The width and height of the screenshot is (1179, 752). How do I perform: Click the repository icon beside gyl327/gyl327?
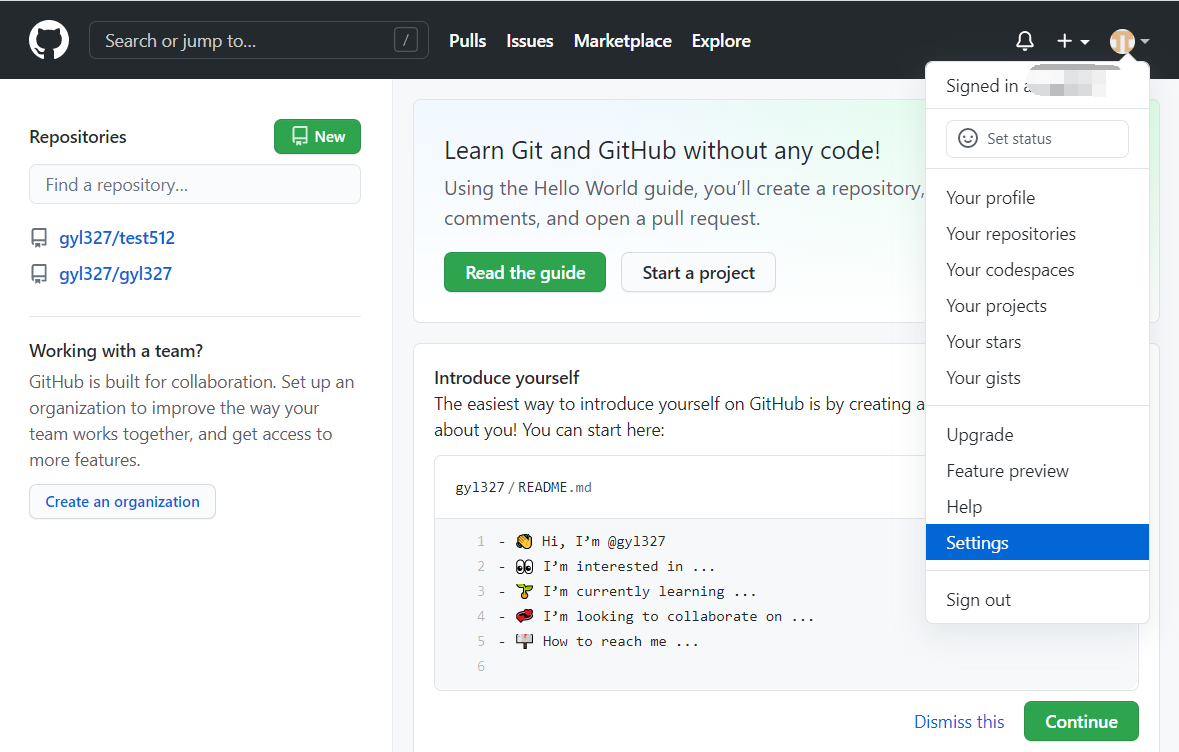tap(39, 273)
